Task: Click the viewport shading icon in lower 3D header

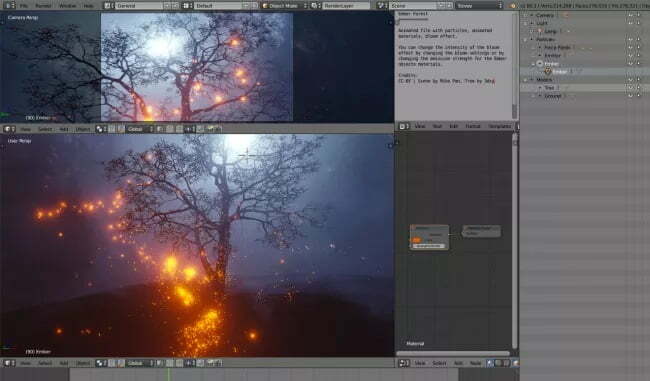Action: point(100,363)
